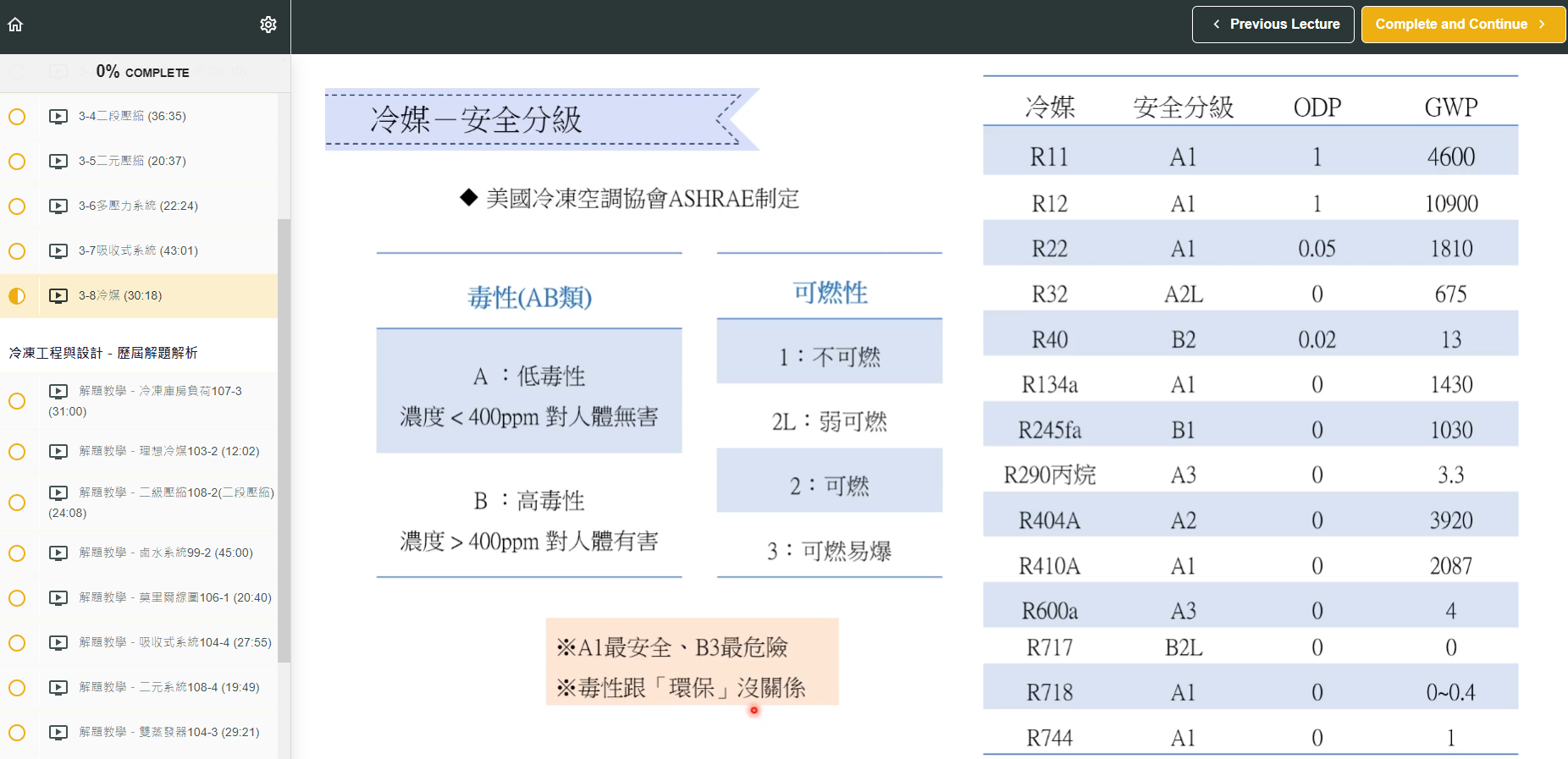Toggle completion circle for lecture 3-5
The width and height of the screenshot is (1568, 759).
(17, 162)
